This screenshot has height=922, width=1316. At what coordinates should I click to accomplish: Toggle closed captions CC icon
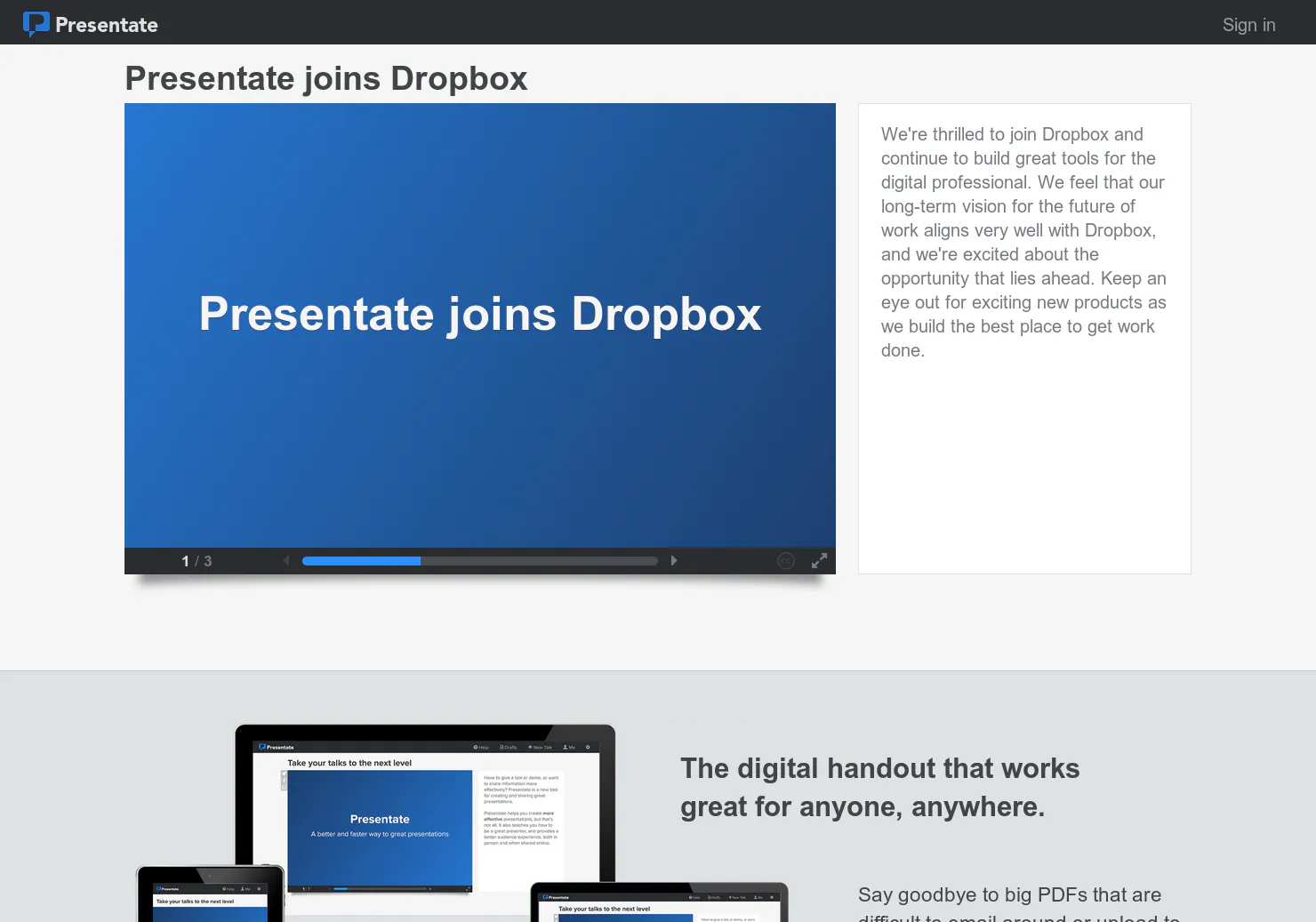coord(786,560)
